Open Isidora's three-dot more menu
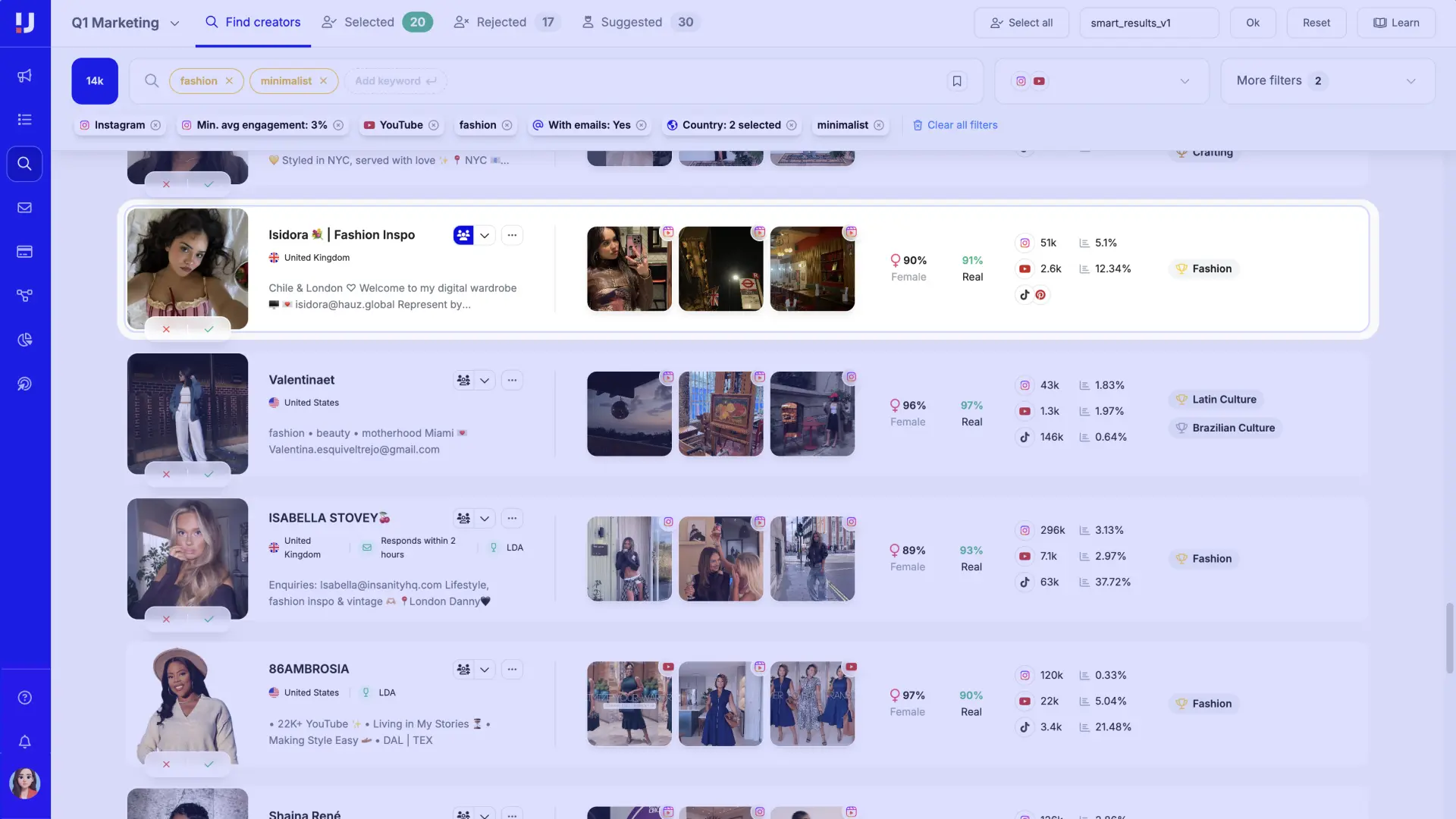The width and height of the screenshot is (1456, 819). (513, 235)
